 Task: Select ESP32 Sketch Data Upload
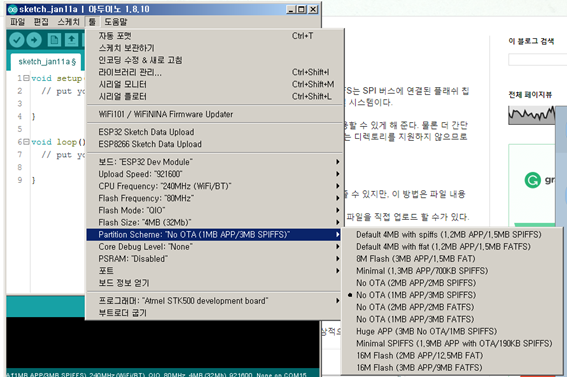click(x=215, y=132)
